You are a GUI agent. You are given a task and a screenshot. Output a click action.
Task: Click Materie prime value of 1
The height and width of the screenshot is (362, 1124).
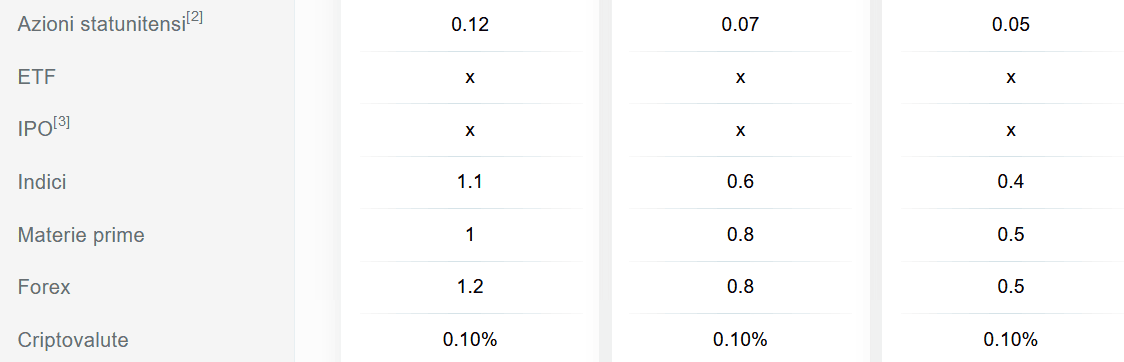(470, 235)
